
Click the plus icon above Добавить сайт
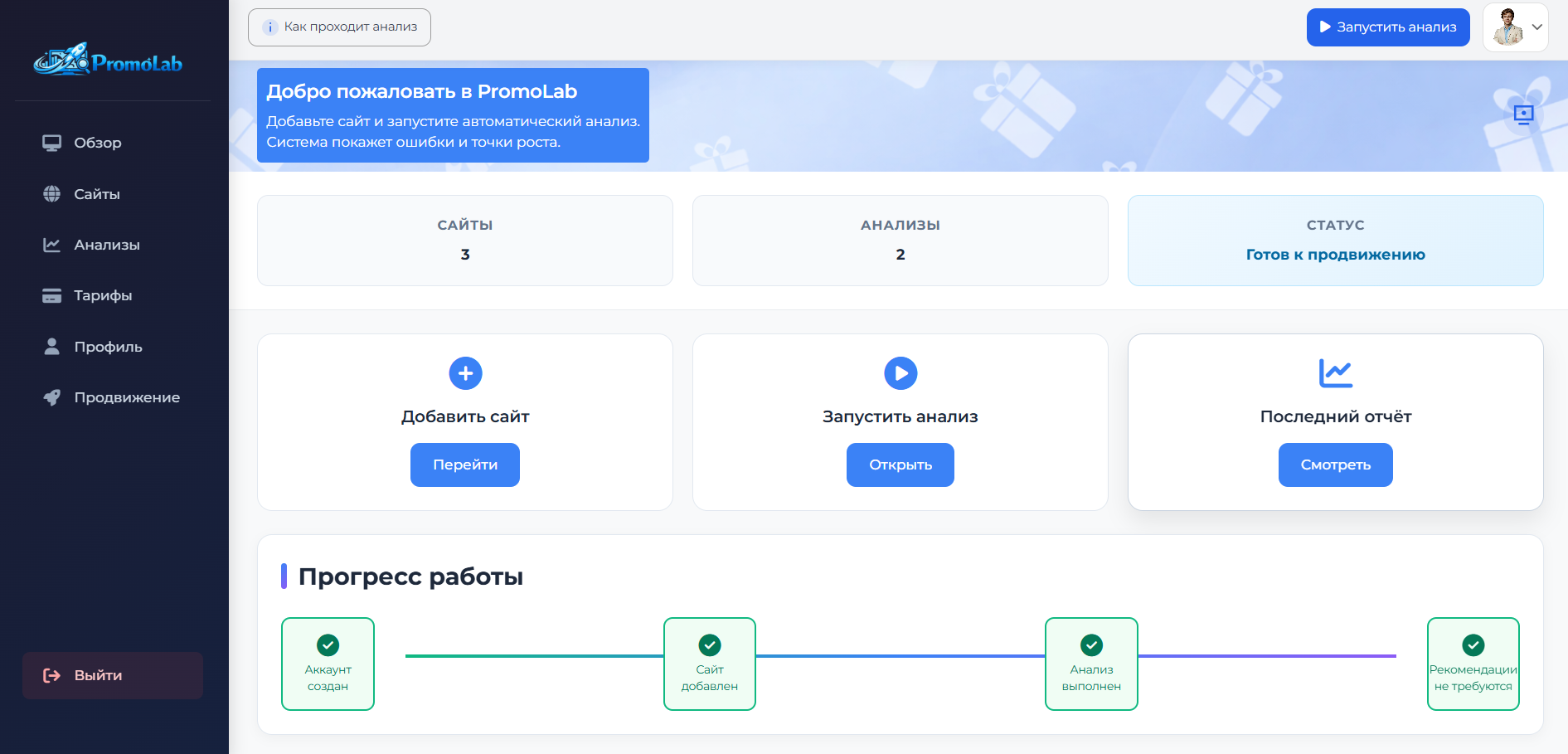coord(465,373)
